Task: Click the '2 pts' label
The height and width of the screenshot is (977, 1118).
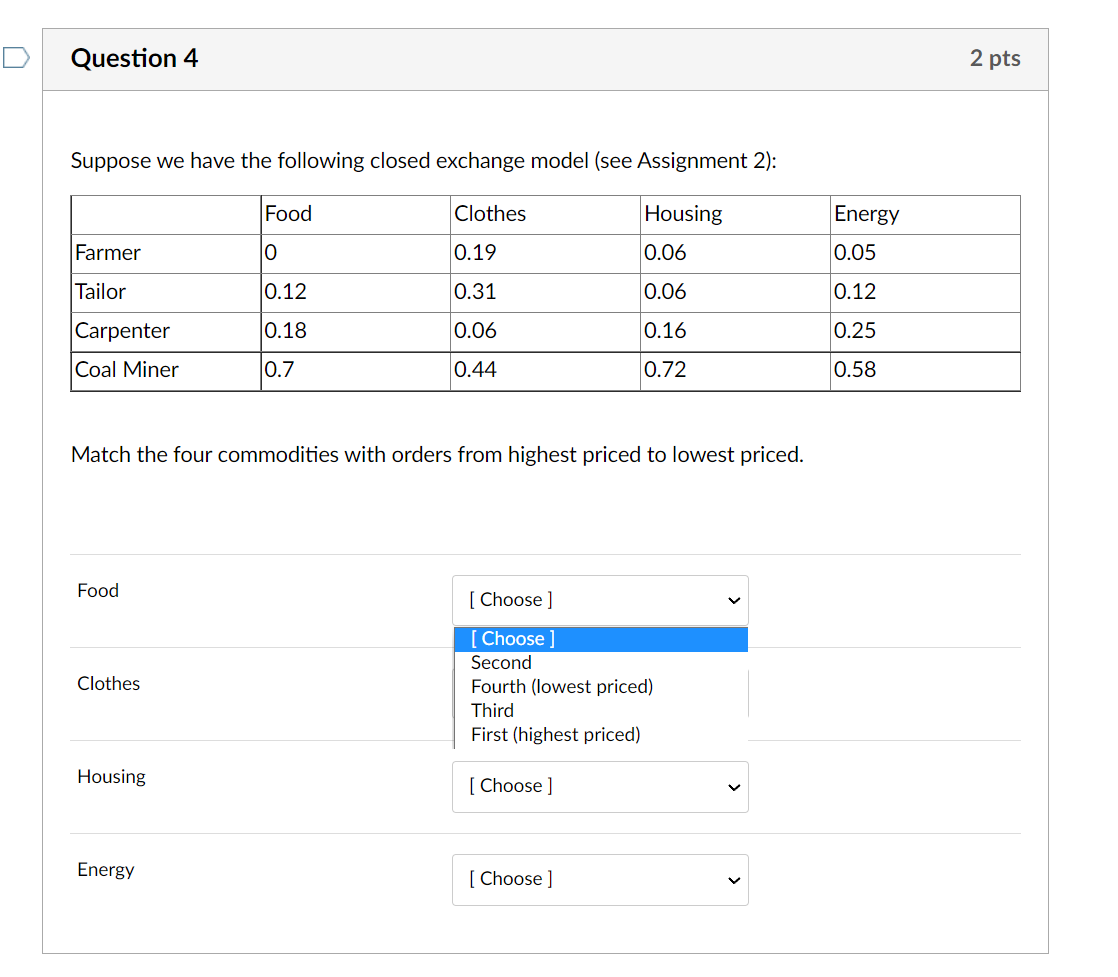Action: coord(995,58)
